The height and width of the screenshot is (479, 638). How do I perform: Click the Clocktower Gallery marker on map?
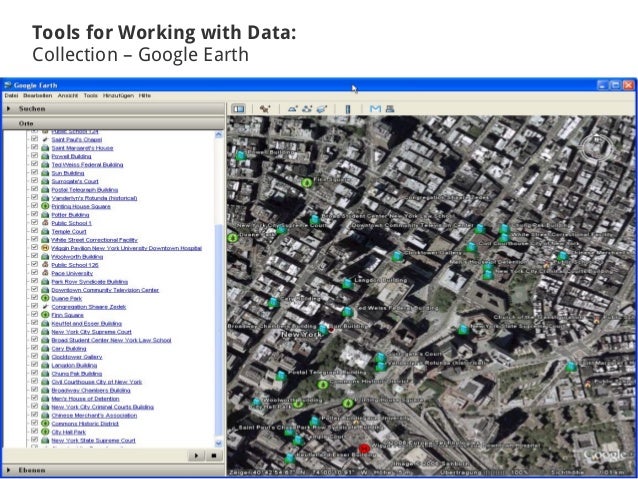[397, 256]
